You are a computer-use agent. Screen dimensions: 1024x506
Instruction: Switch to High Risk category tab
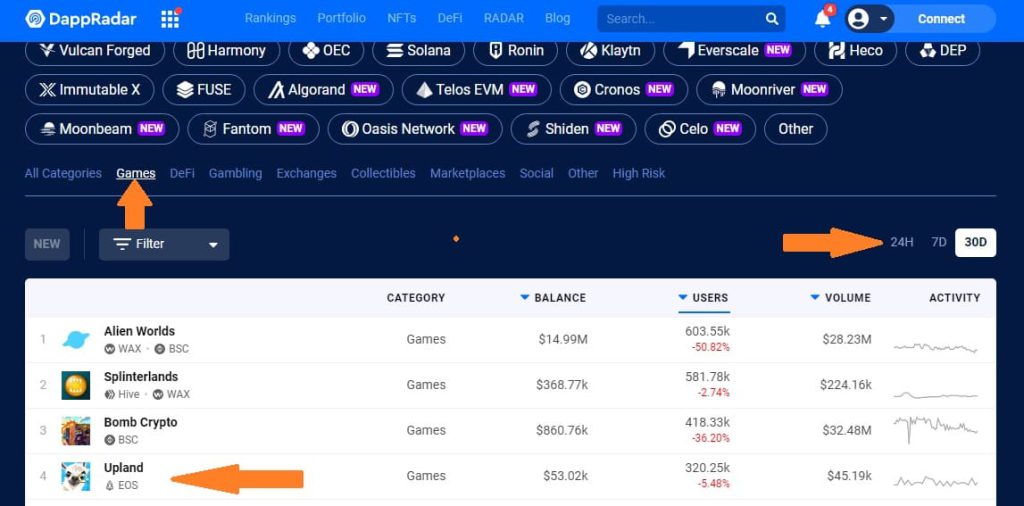[639, 173]
